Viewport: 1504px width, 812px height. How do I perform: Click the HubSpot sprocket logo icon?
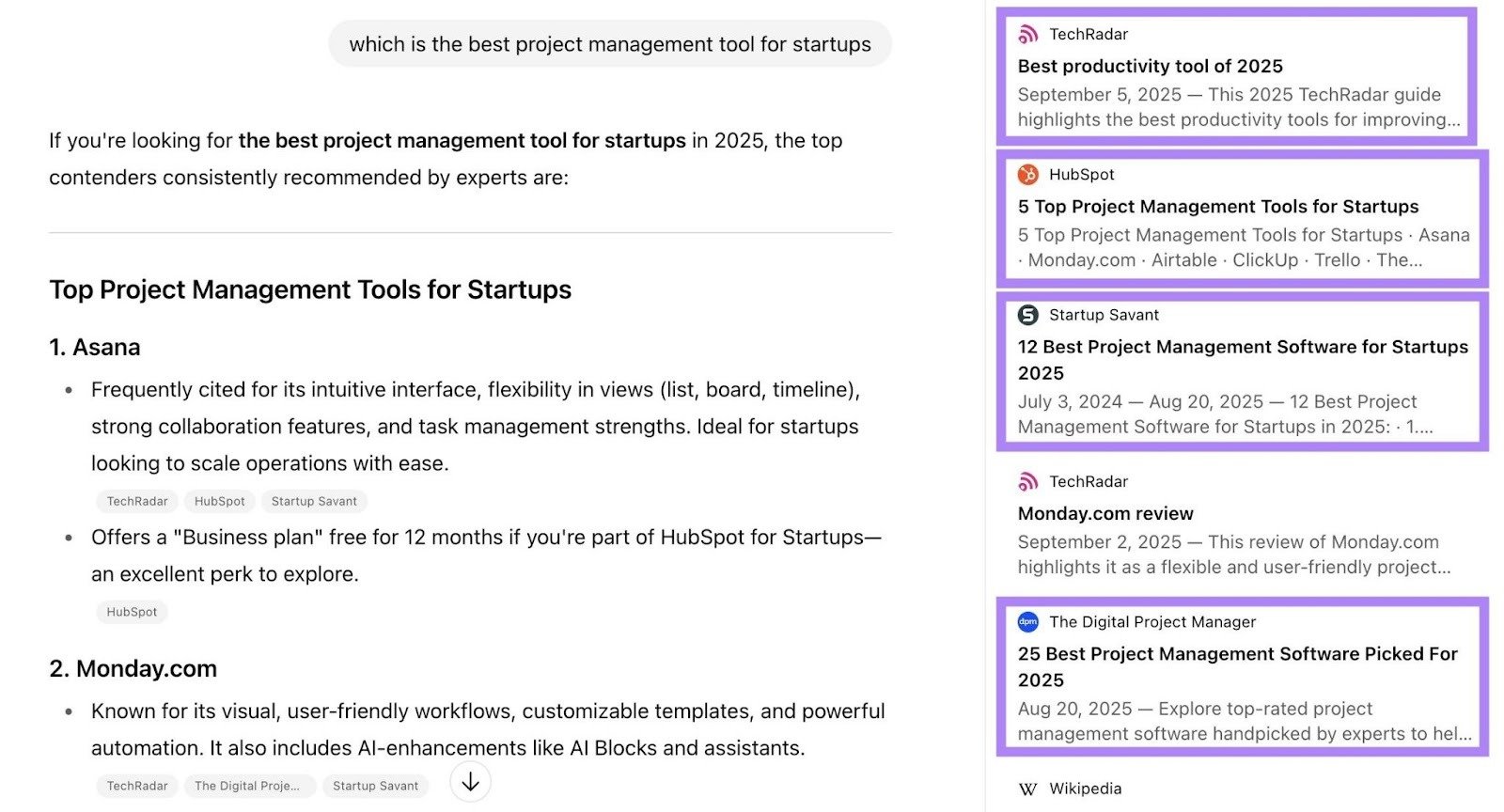pos(1027,175)
